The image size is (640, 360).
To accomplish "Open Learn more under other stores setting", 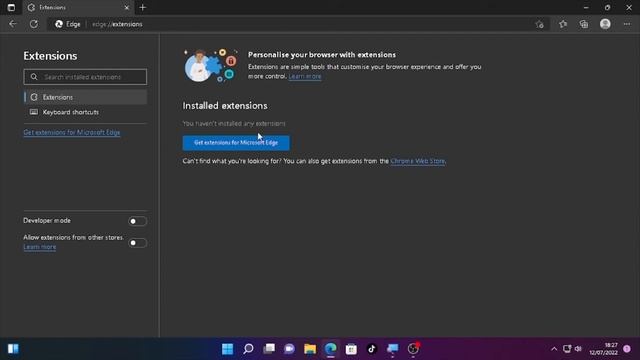I will 40,247.
